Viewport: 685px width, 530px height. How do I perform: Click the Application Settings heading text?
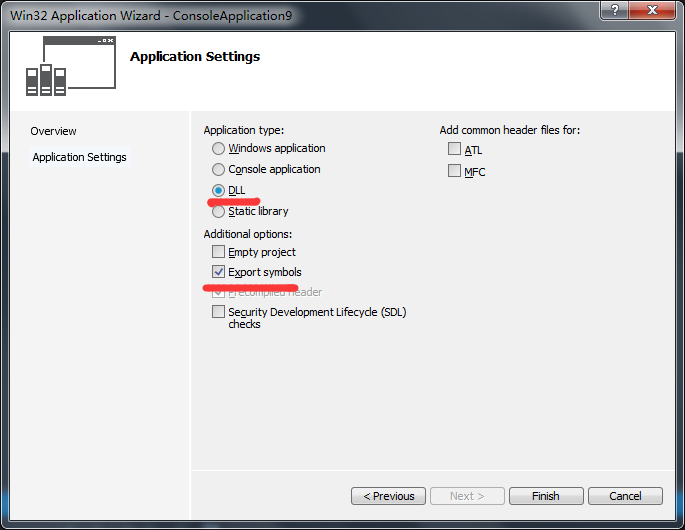tap(195, 57)
